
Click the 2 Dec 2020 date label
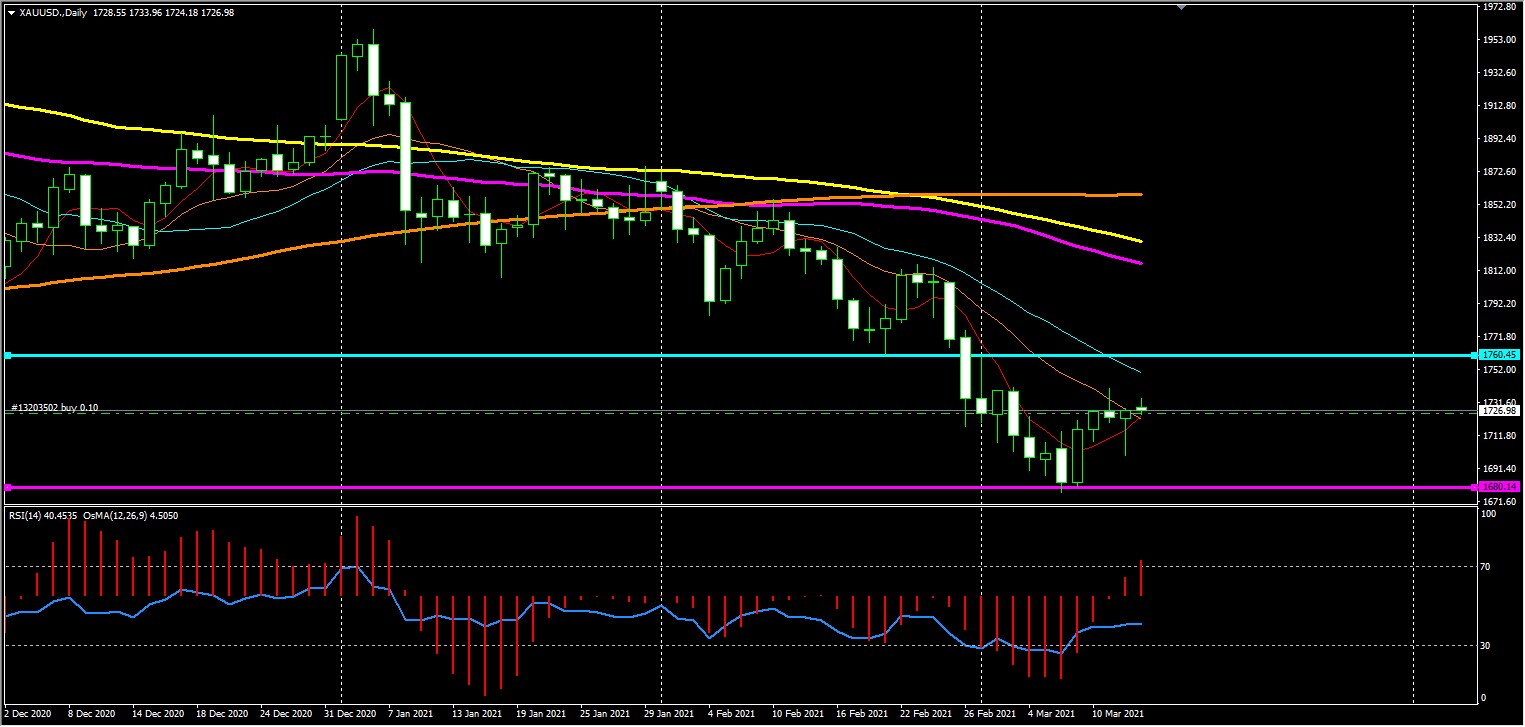(27, 715)
